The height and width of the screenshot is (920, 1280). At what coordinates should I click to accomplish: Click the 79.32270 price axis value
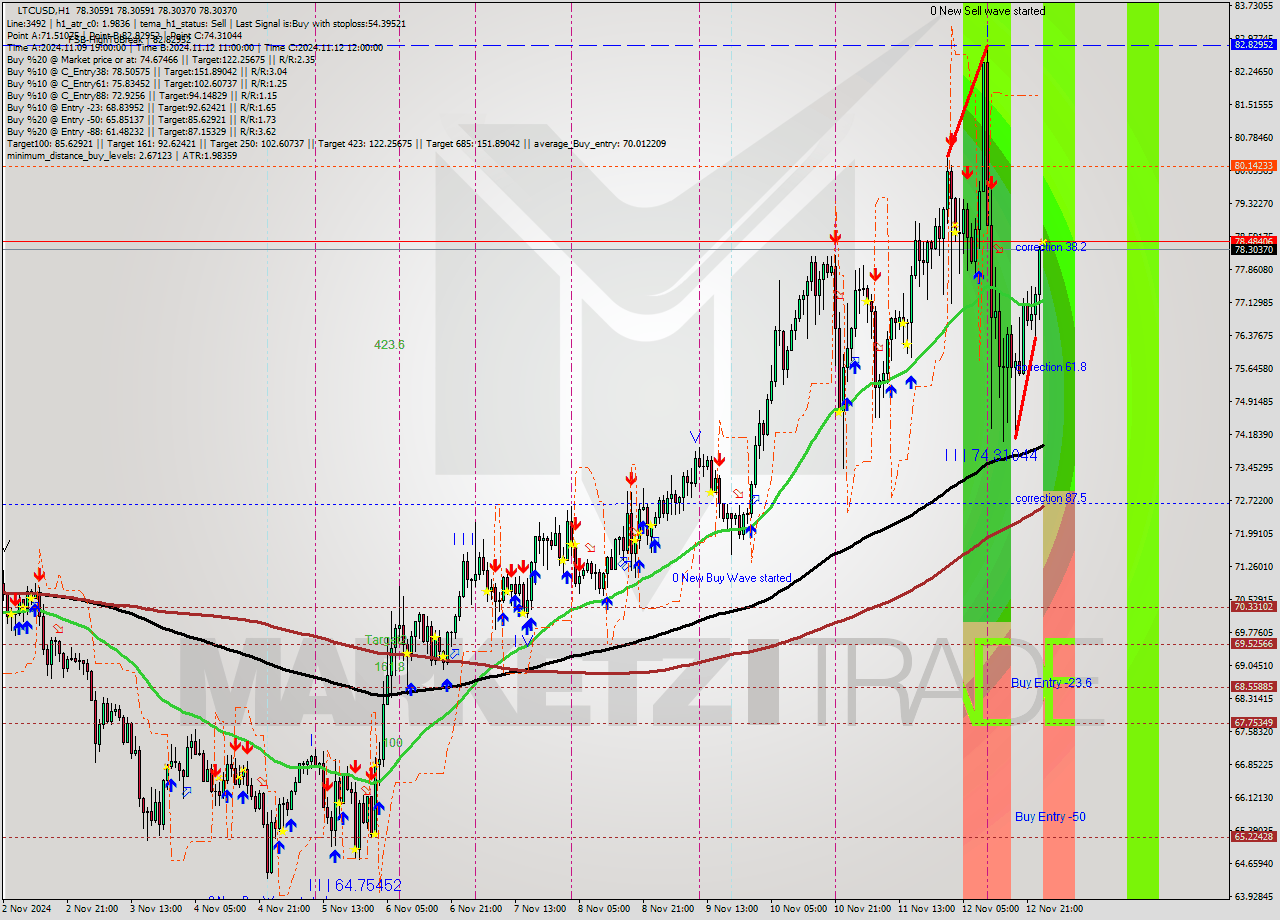[1254, 203]
